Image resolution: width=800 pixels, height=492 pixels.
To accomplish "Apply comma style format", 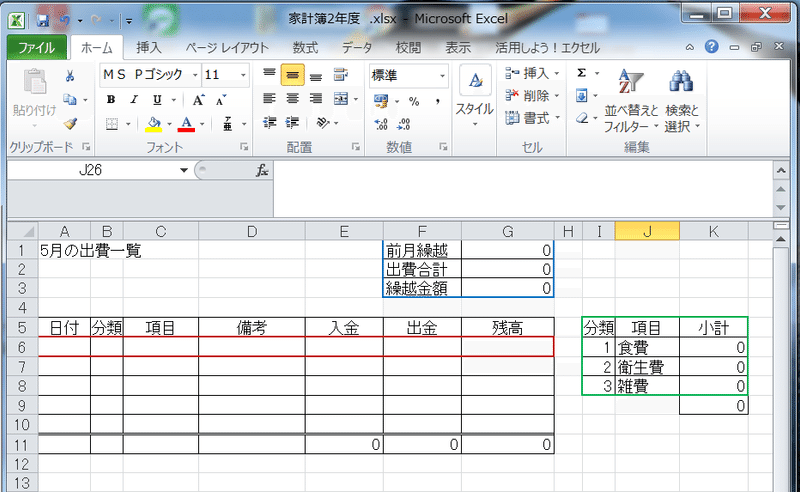I will [437, 101].
